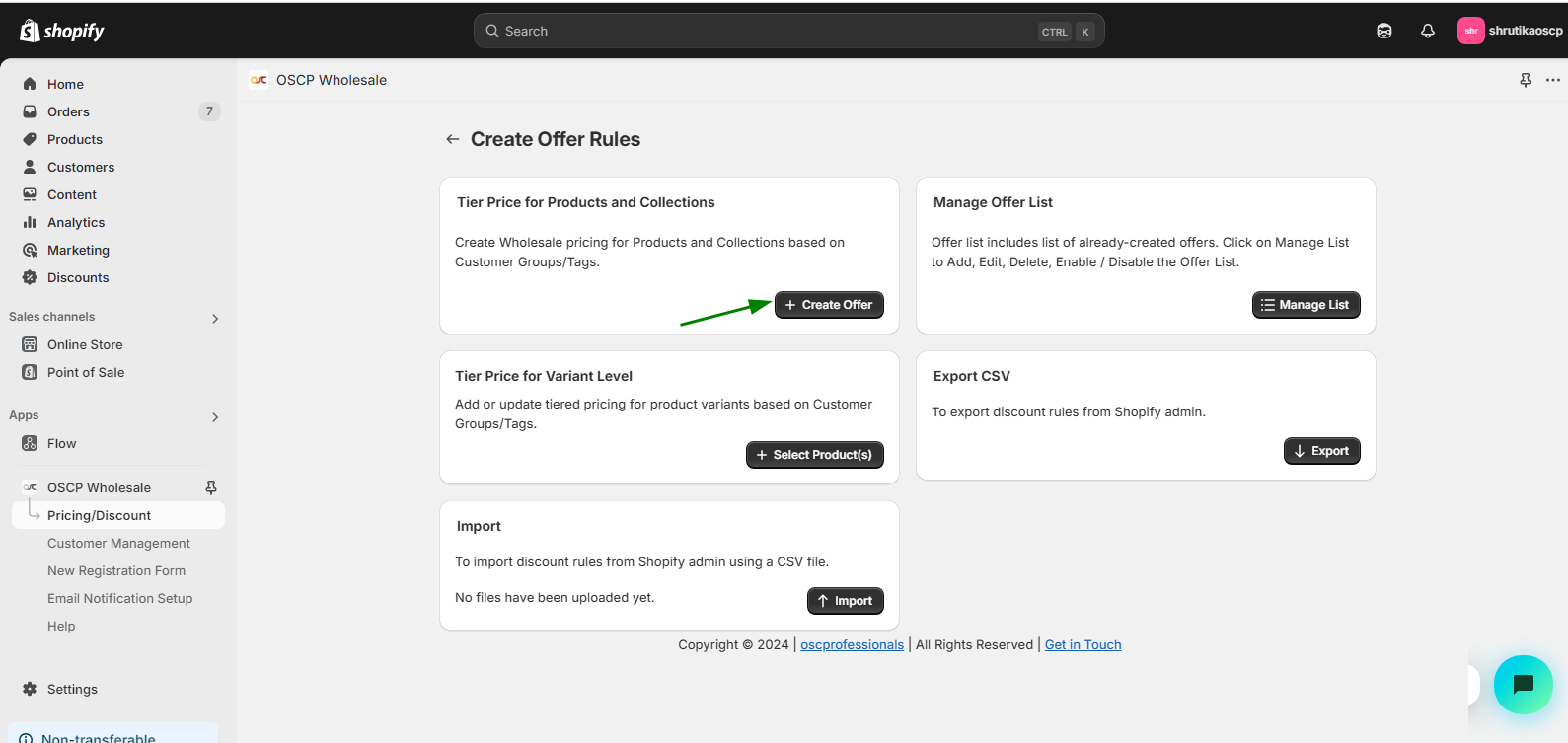1568x743 pixels.
Task: Go to Customer Management submenu
Action: [x=118, y=543]
